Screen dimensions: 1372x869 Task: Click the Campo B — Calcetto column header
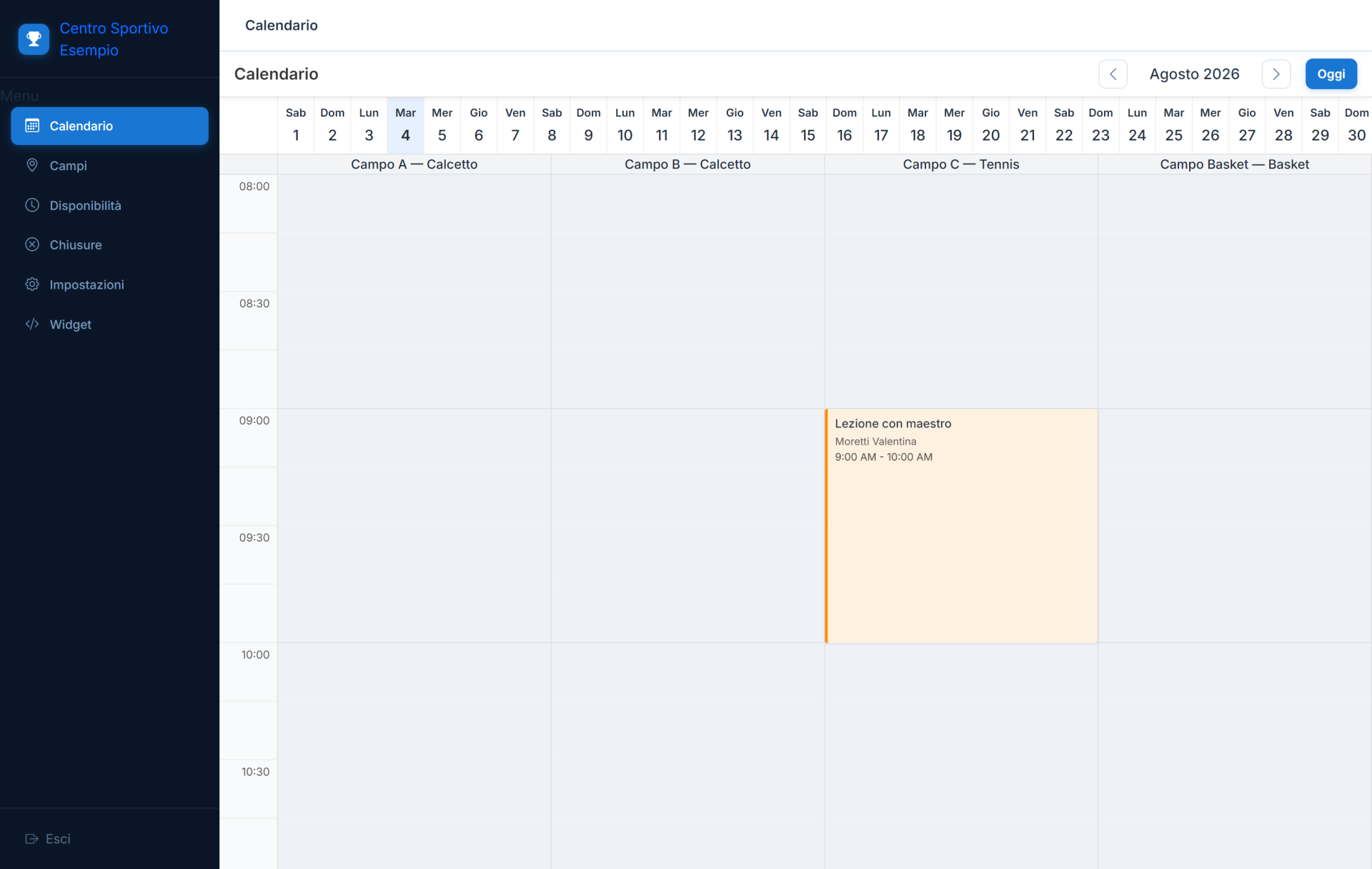pyautogui.click(x=687, y=164)
